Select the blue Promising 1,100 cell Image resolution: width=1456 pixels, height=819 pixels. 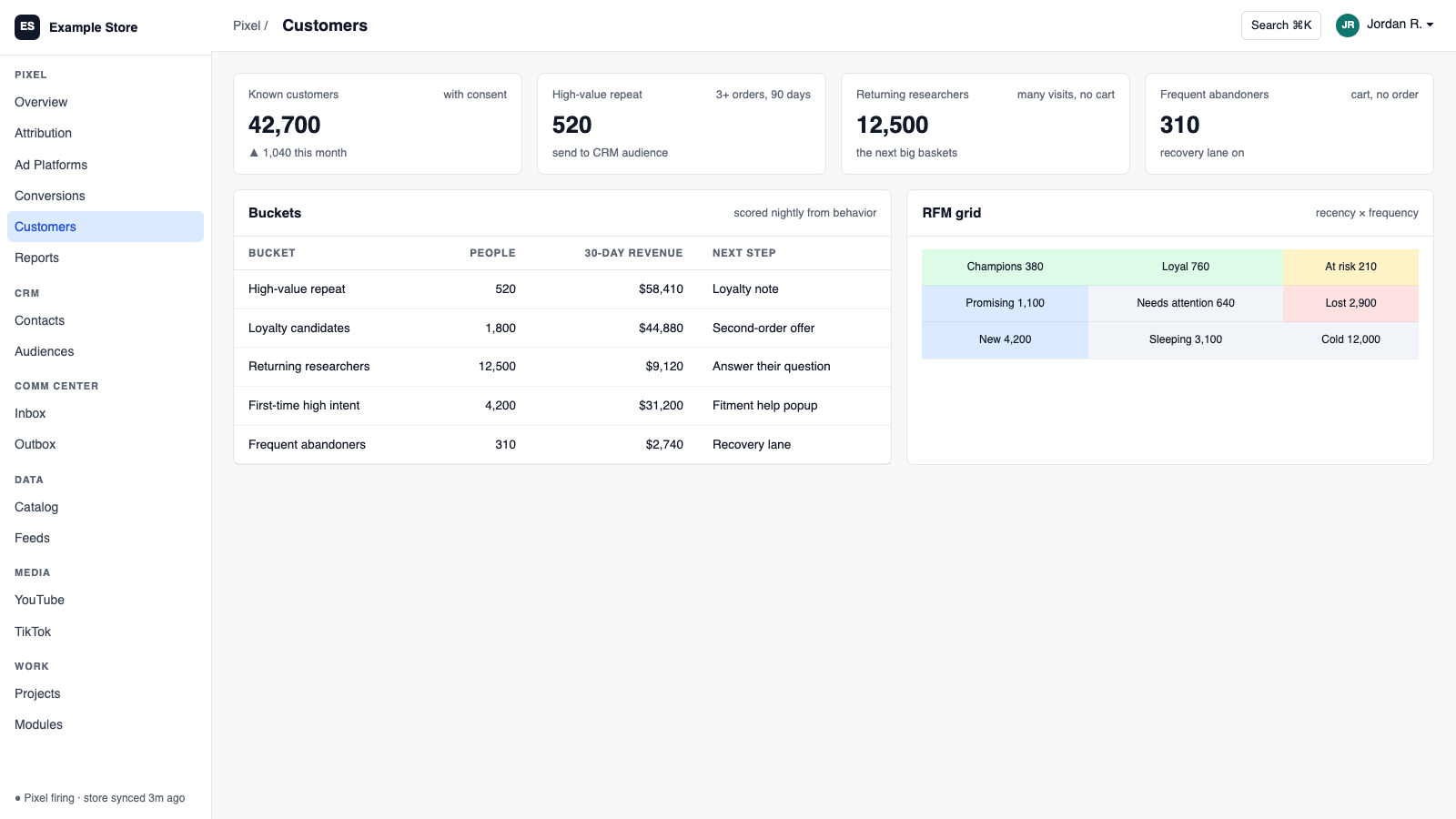[x=1005, y=303]
